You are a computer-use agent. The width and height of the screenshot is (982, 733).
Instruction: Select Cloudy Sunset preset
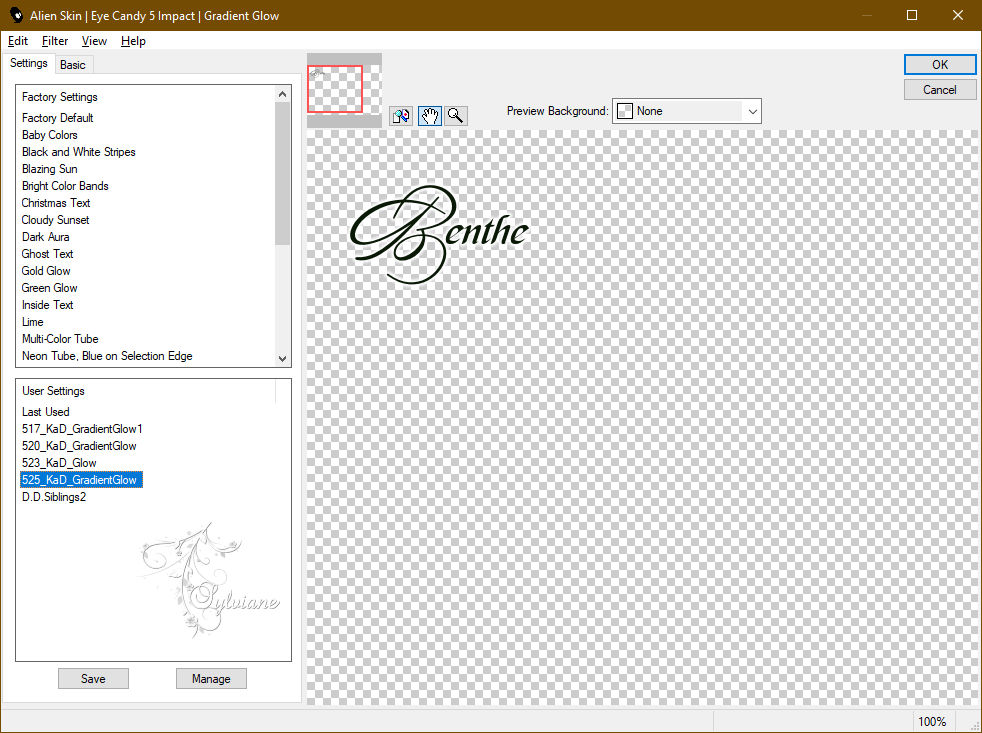pyautogui.click(x=55, y=220)
